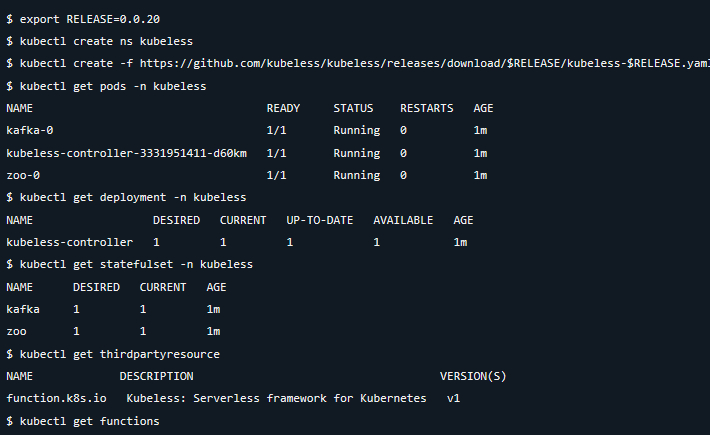The image size is (711, 435).
Task: Click the RESTARTS column header
Action: tap(426, 108)
